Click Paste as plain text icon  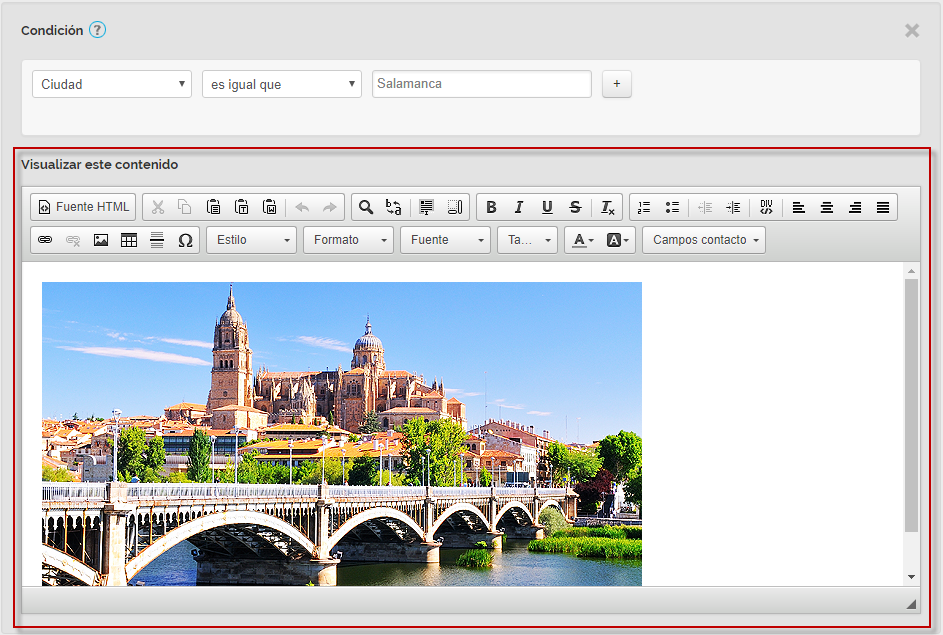tap(242, 207)
